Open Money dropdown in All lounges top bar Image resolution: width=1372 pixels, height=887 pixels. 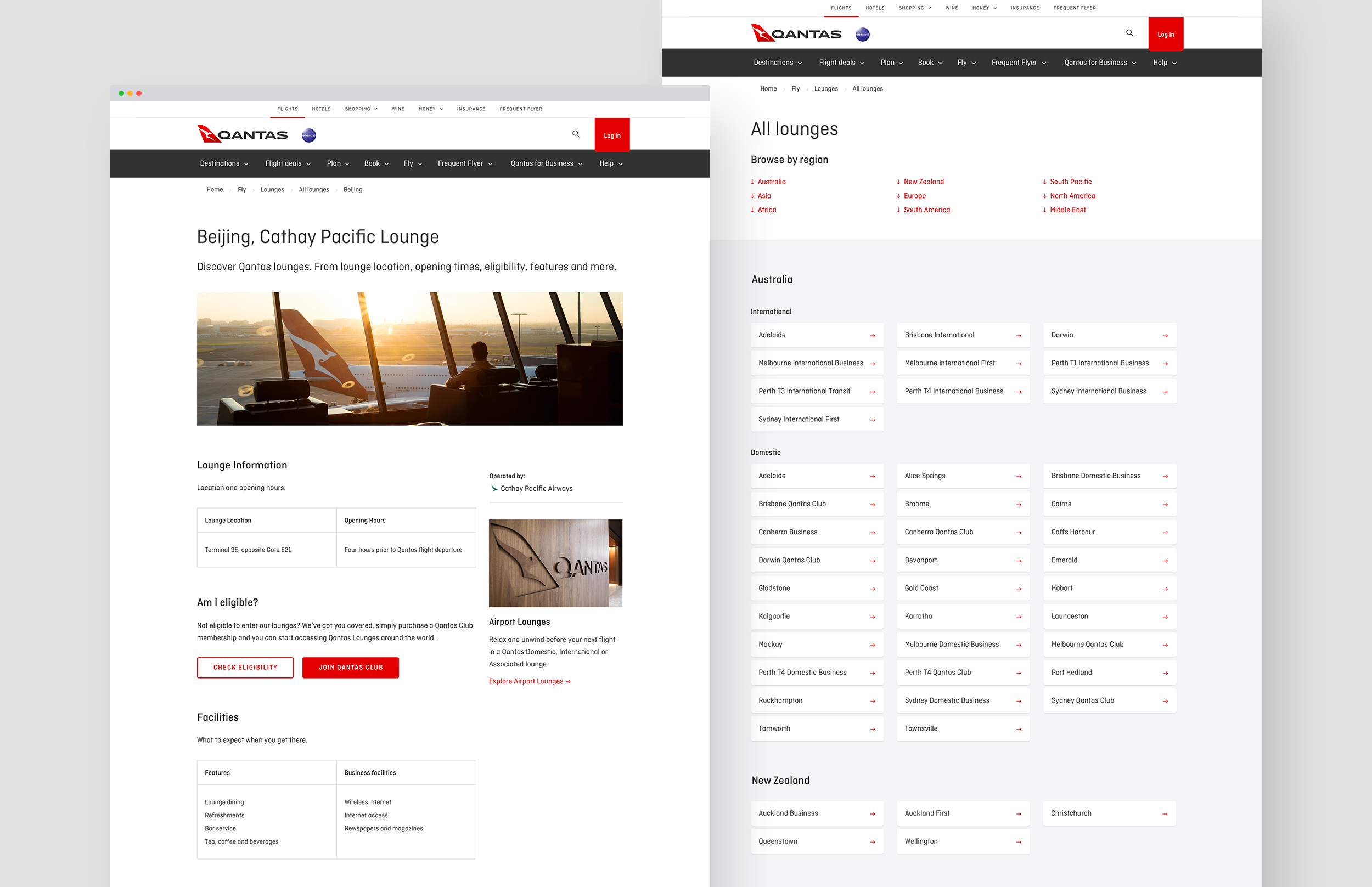(x=984, y=8)
